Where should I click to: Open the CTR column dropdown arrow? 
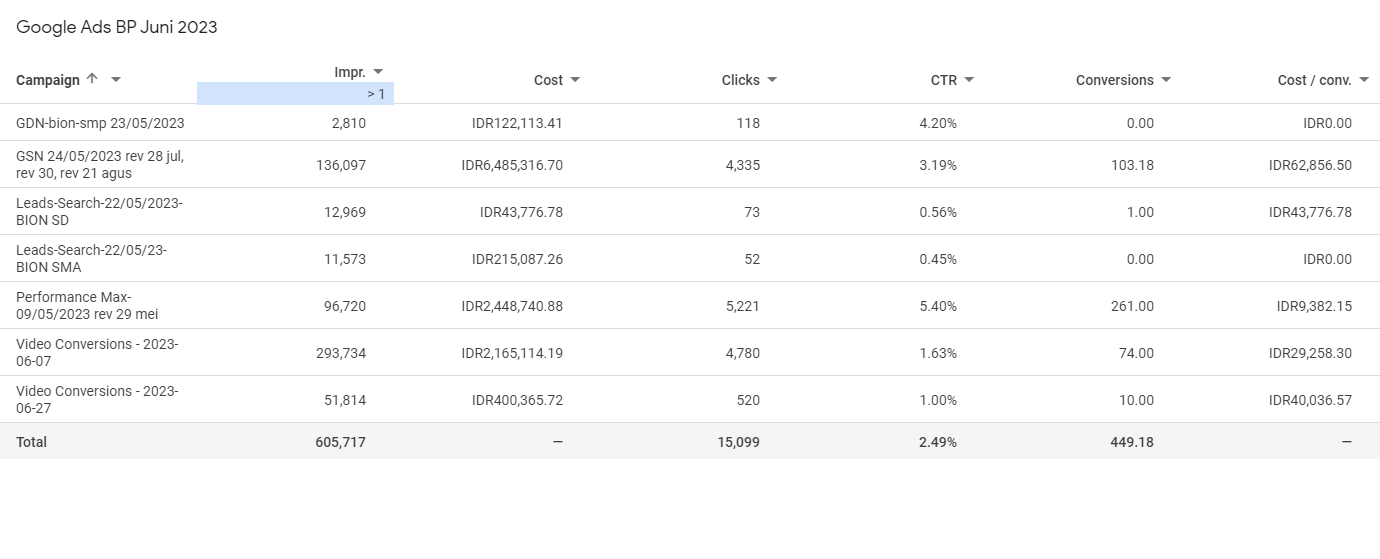pyautogui.click(x=969, y=80)
